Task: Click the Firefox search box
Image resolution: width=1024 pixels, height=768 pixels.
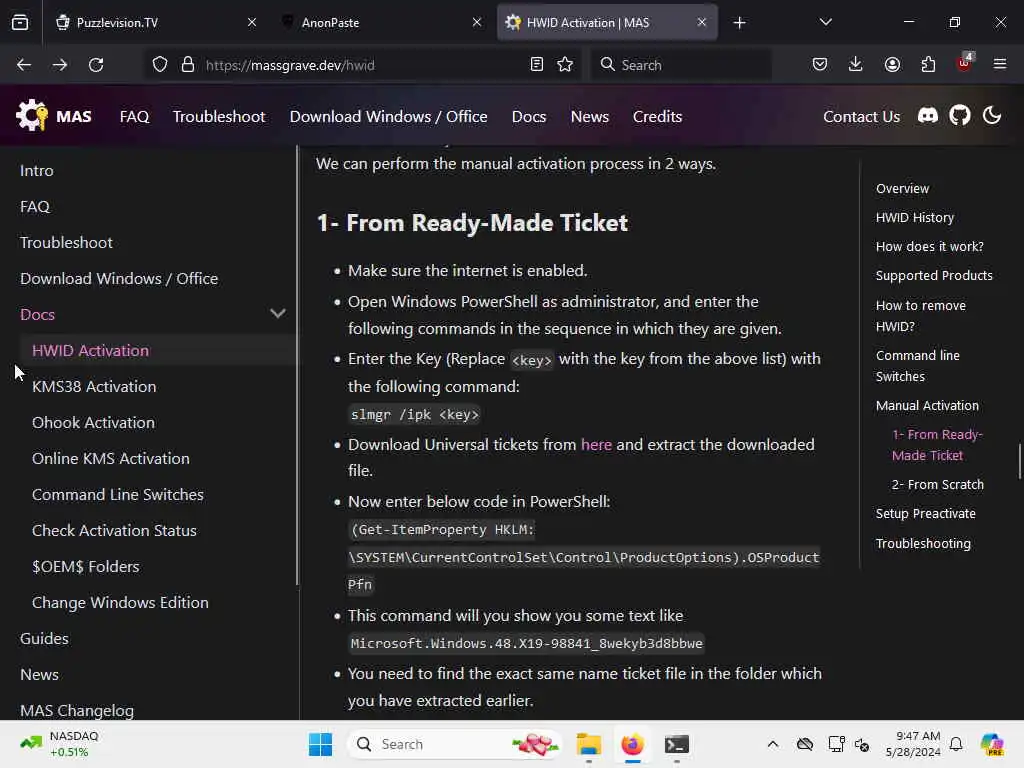Action: tap(681, 65)
